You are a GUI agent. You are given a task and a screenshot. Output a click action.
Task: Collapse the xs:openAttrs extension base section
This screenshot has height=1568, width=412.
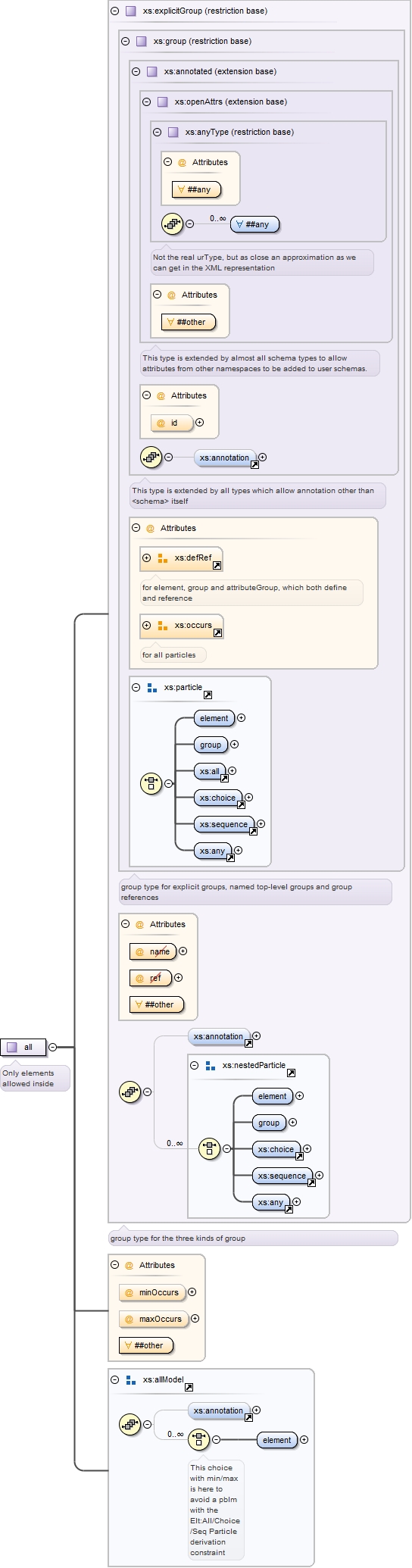coord(147,102)
